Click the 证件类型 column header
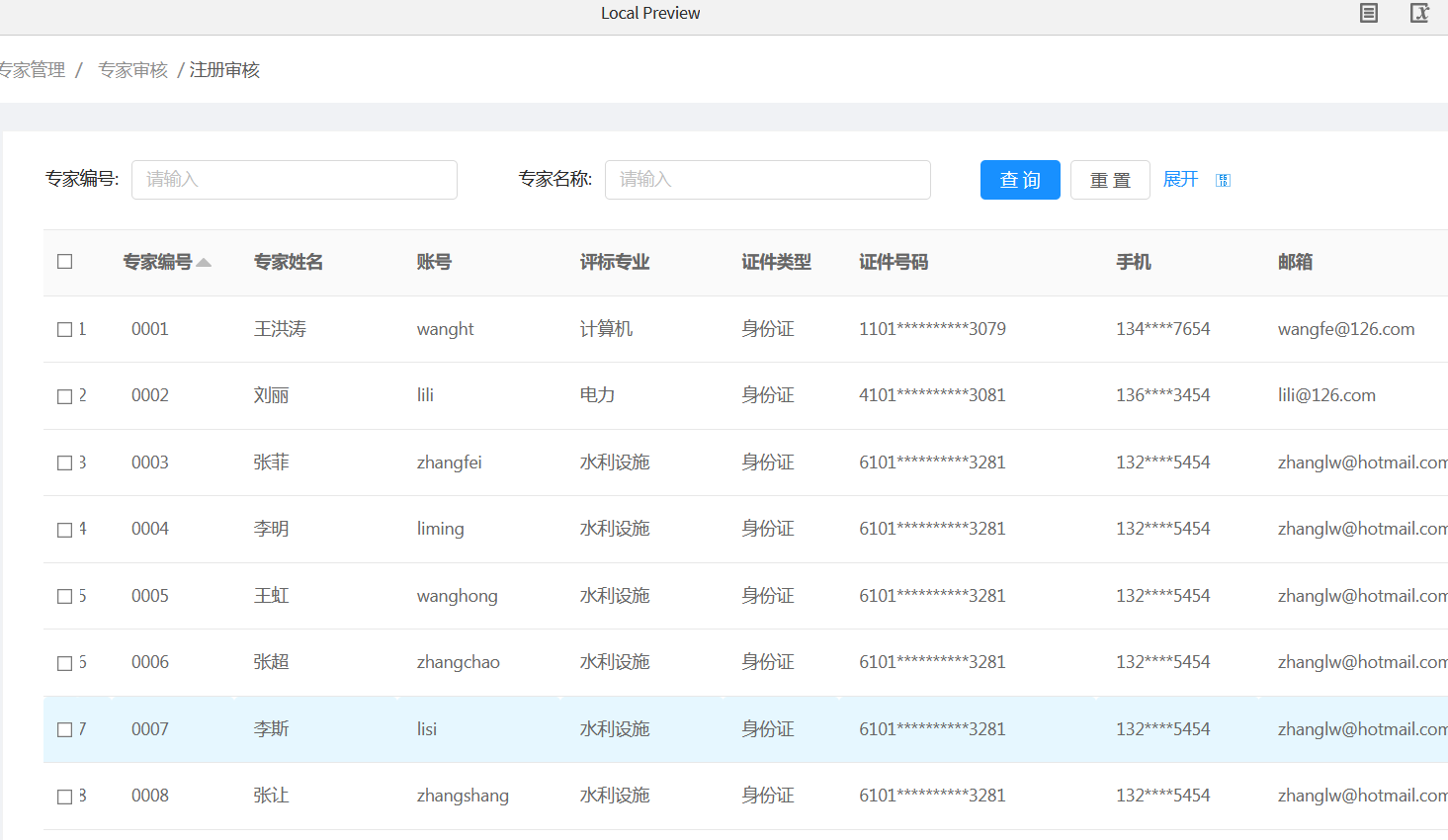1448x840 pixels. [777, 262]
